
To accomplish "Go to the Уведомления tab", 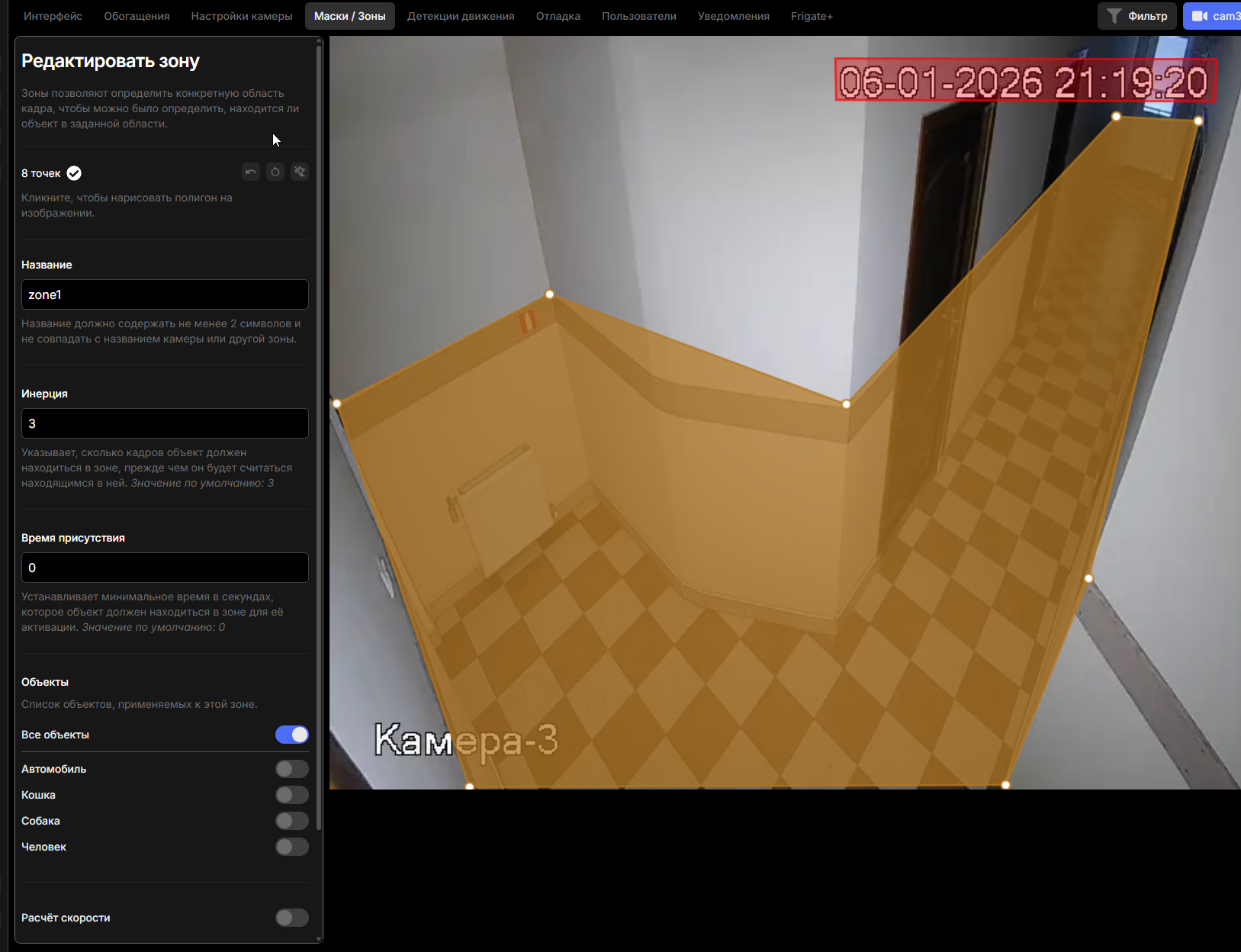I will pos(734,16).
